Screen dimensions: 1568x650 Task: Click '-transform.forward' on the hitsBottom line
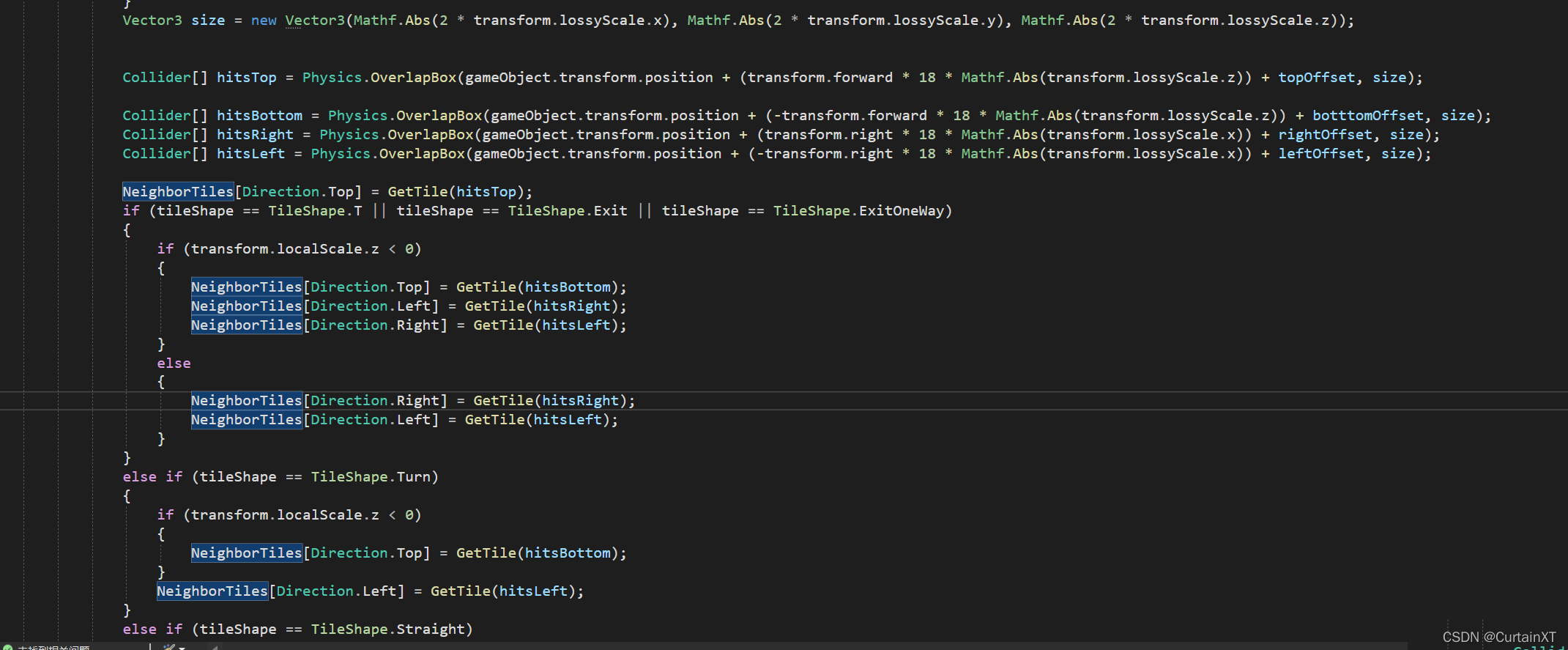(x=850, y=116)
